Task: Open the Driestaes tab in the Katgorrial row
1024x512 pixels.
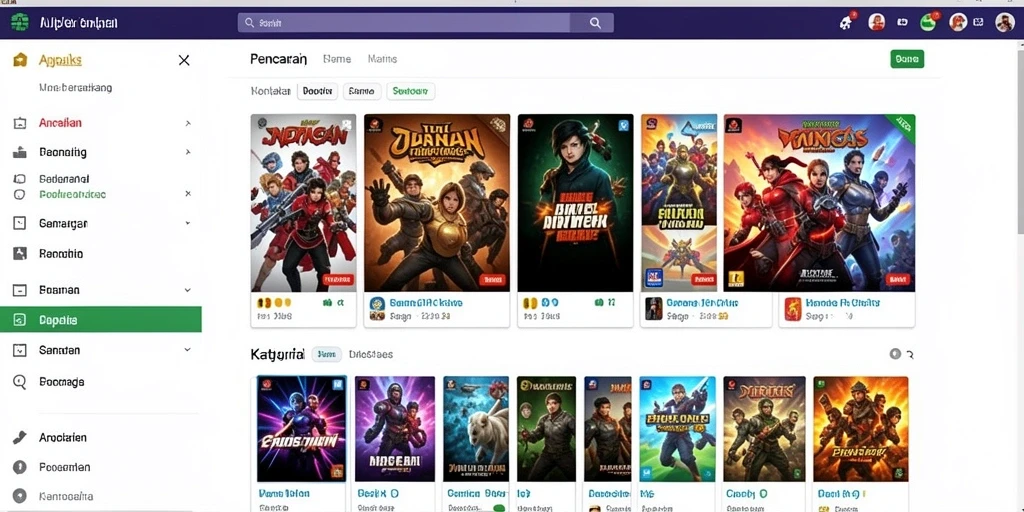Action: click(x=371, y=355)
